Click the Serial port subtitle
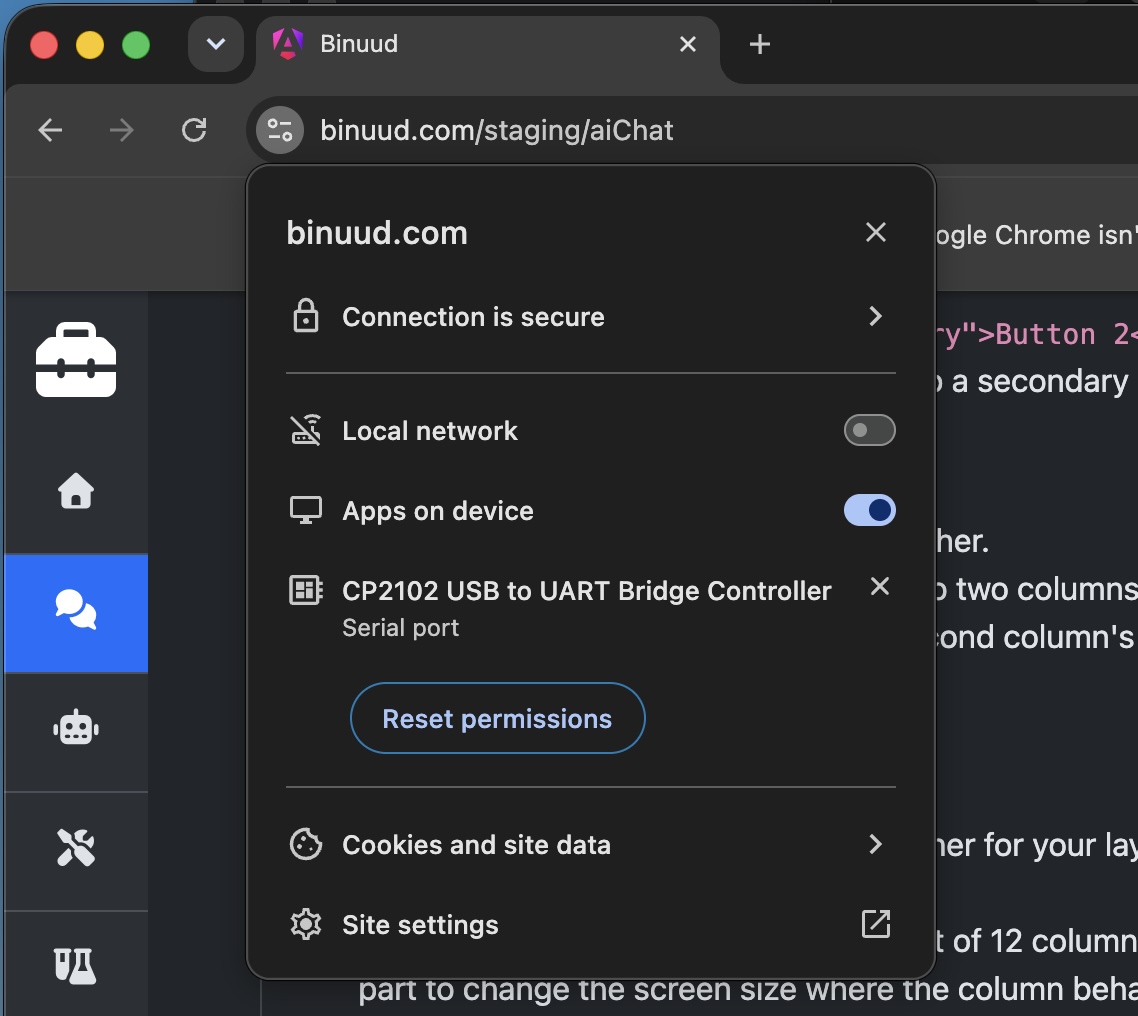 pos(401,628)
